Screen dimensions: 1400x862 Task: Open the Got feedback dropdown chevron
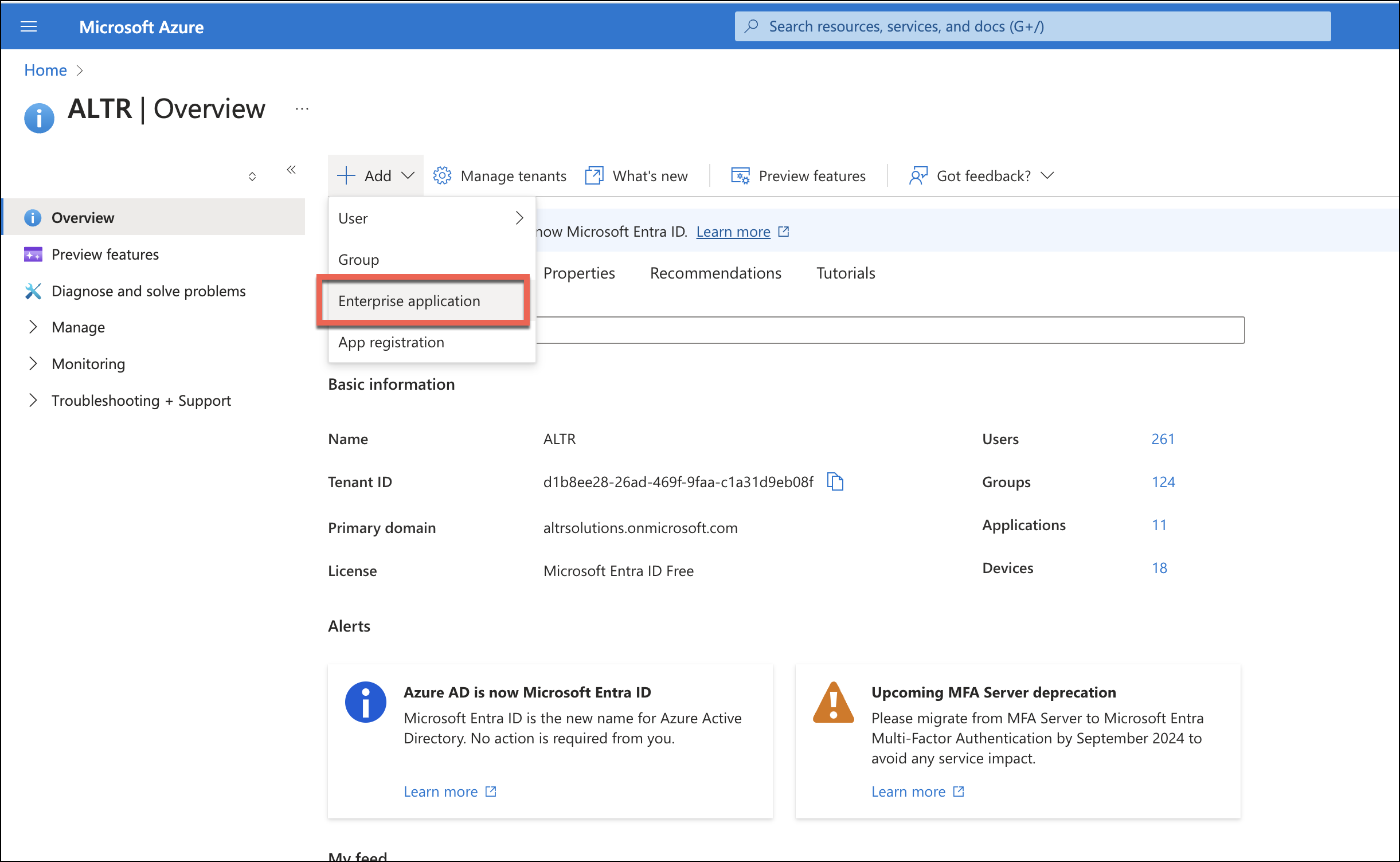(1047, 175)
